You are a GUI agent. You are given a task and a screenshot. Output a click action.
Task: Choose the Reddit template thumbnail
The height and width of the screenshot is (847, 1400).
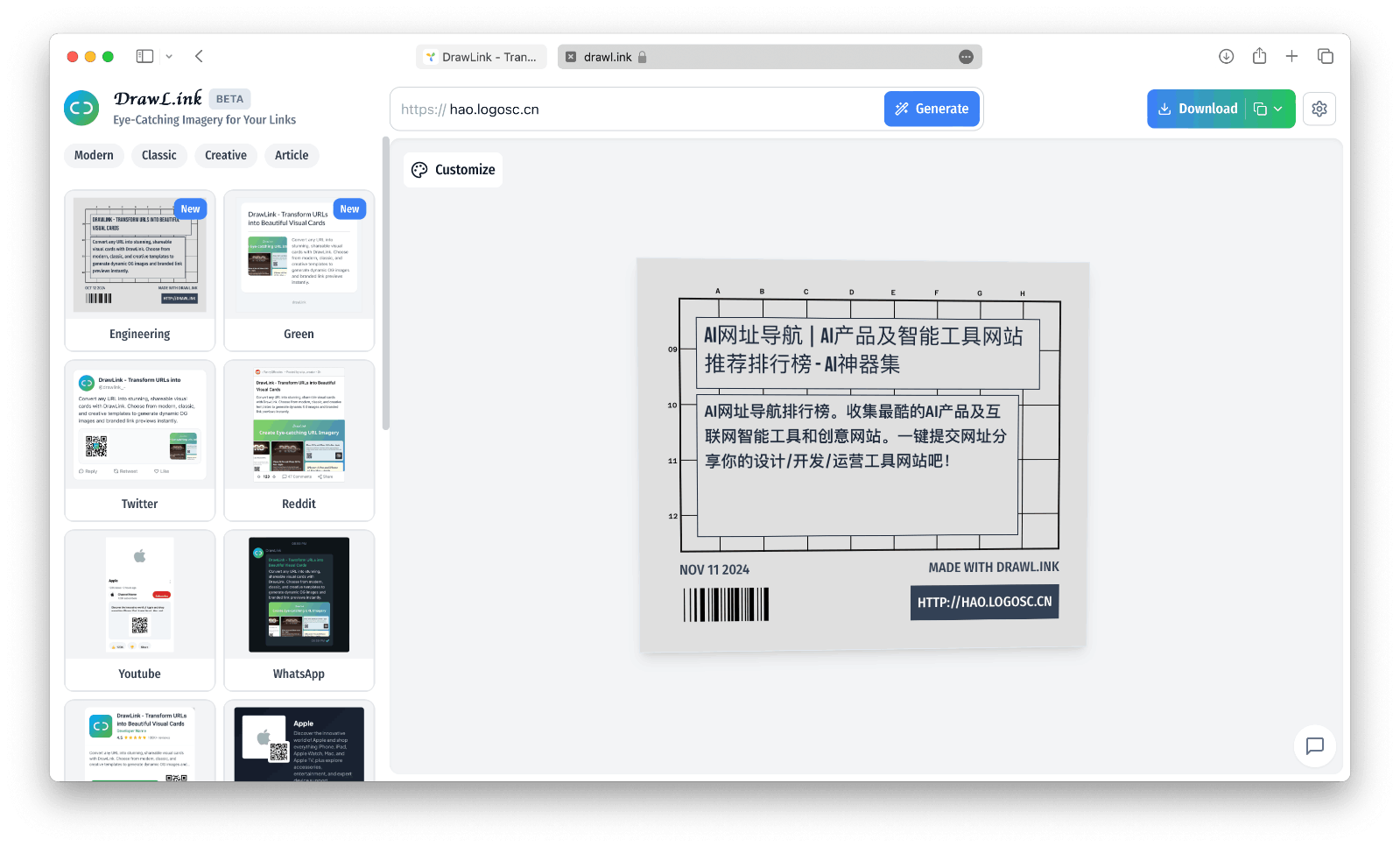click(x=299, y=441)
